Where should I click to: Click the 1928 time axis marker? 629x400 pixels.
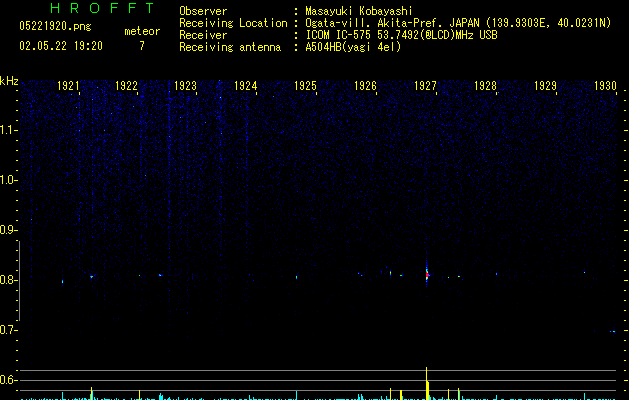tap(485, 86)
